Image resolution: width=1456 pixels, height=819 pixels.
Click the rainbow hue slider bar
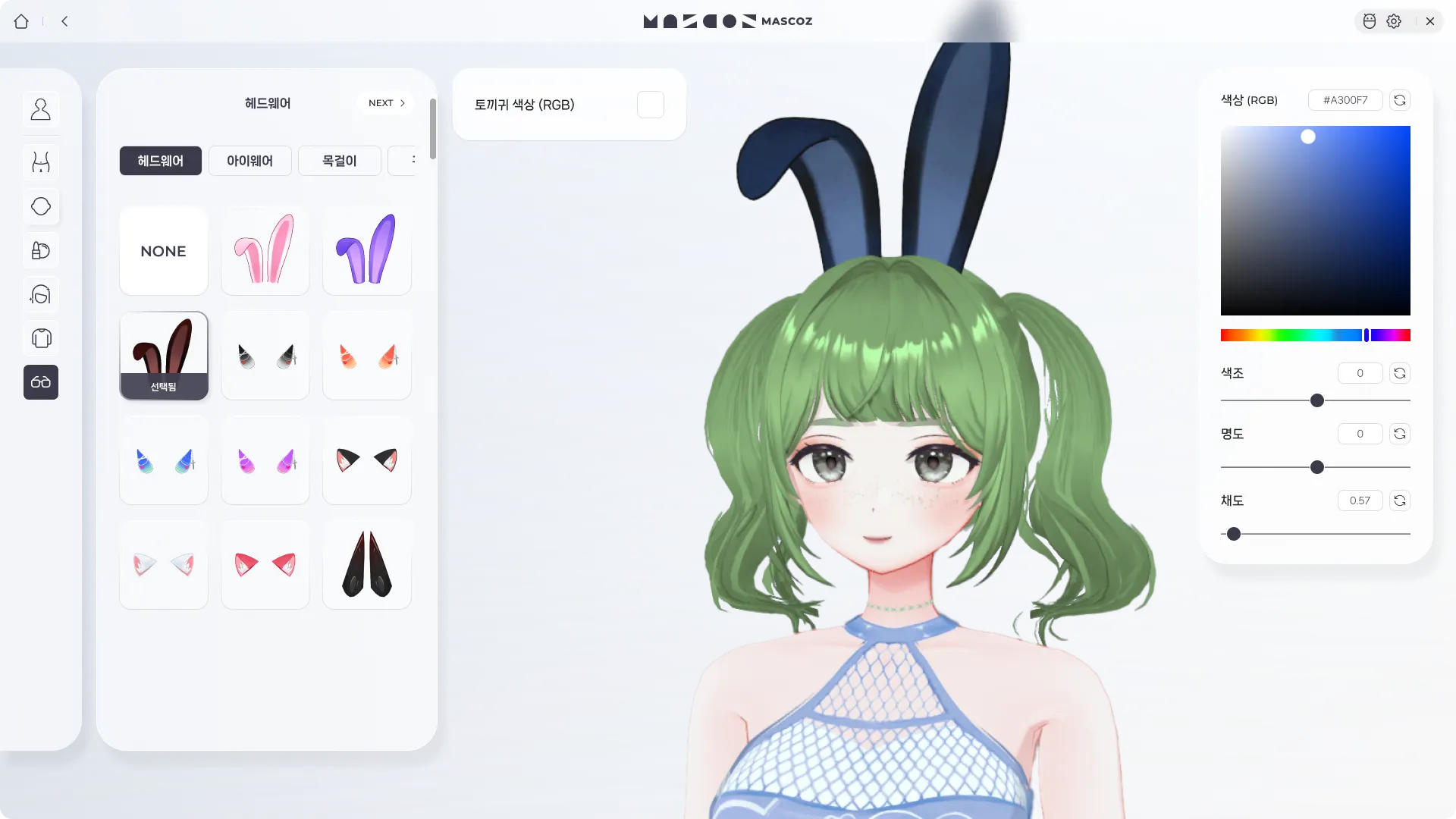click(1315, 335)
